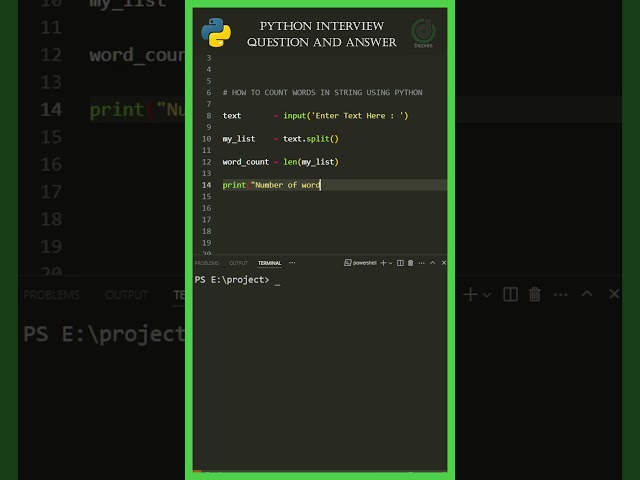
Task: Add a new terminal with the small plus icon
Action: tap(383, 263)
